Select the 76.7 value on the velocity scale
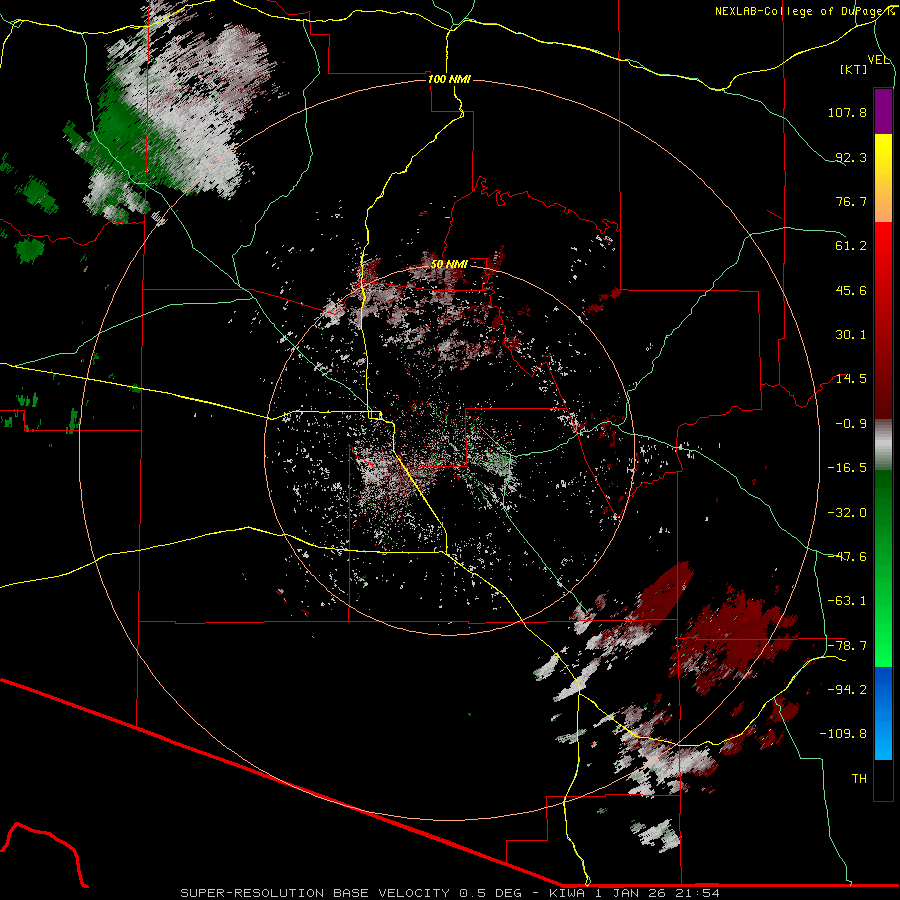 (851, 201)
